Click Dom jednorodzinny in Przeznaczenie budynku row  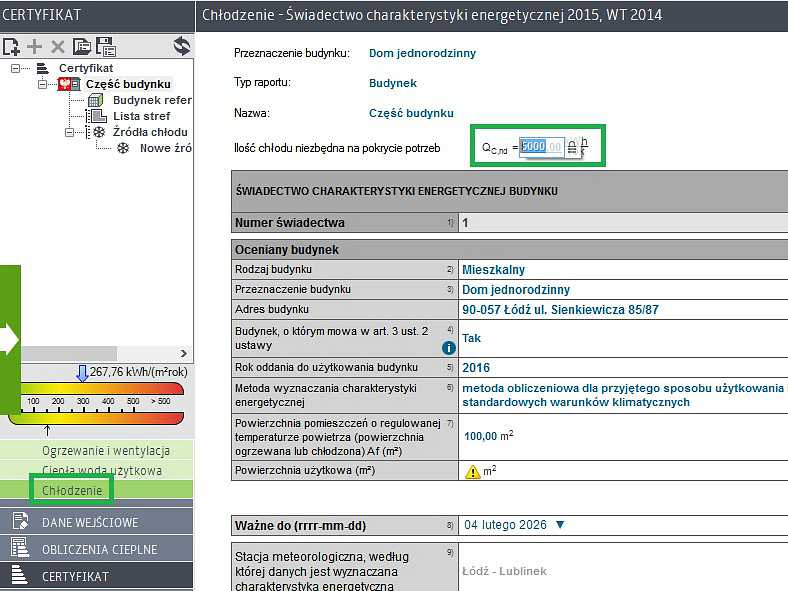(x=516, y=290)
